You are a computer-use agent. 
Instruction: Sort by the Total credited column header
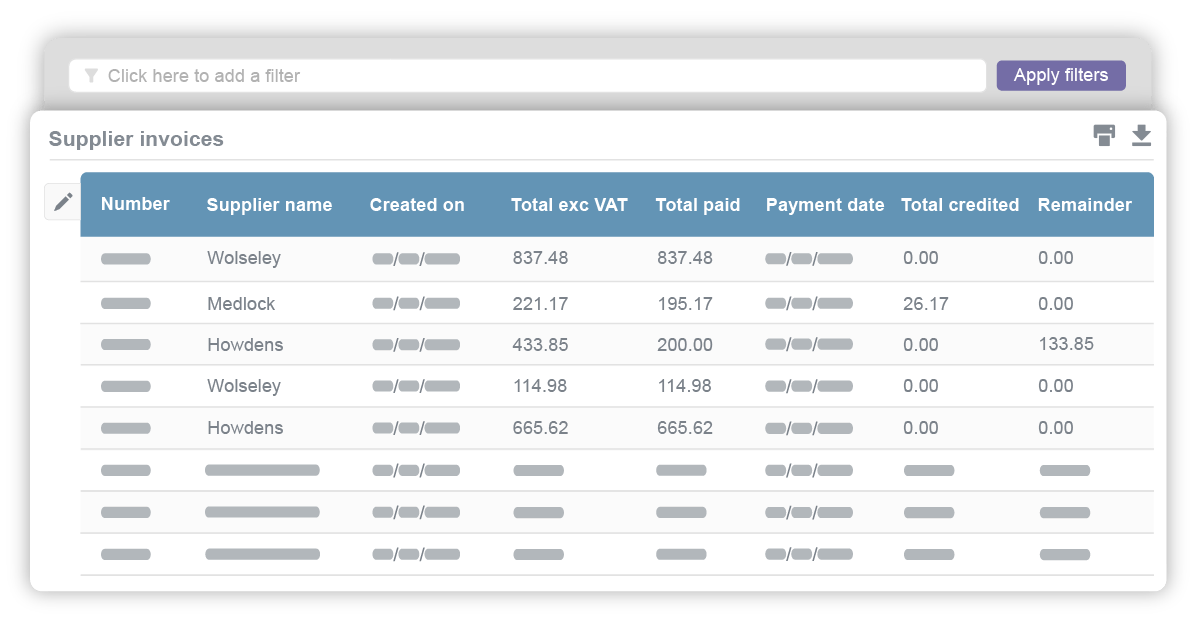[x=960, y=204]
